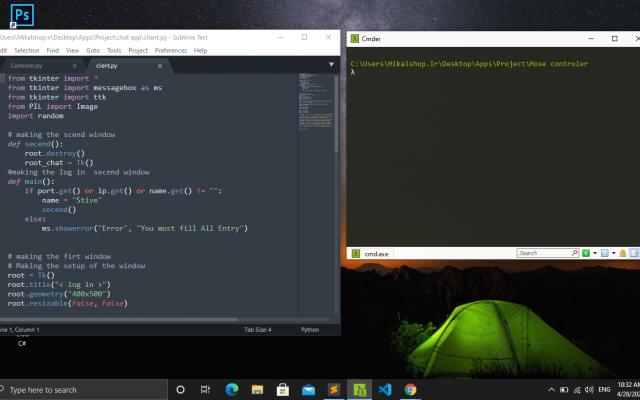This screenshot has width=640, height=400.
Task: Create a new console with green plus icon
Action: pyautogui.click(x=586, y=253)
